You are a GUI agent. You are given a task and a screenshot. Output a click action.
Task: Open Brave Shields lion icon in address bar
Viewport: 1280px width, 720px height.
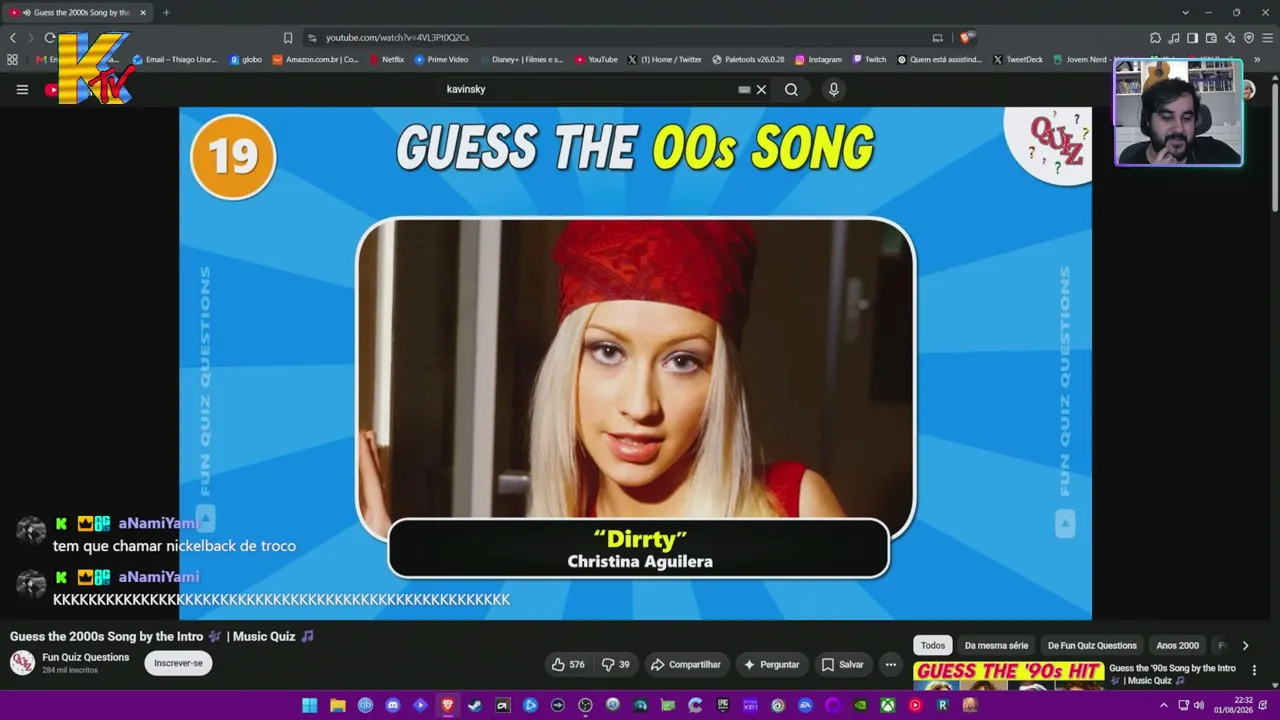965,38
